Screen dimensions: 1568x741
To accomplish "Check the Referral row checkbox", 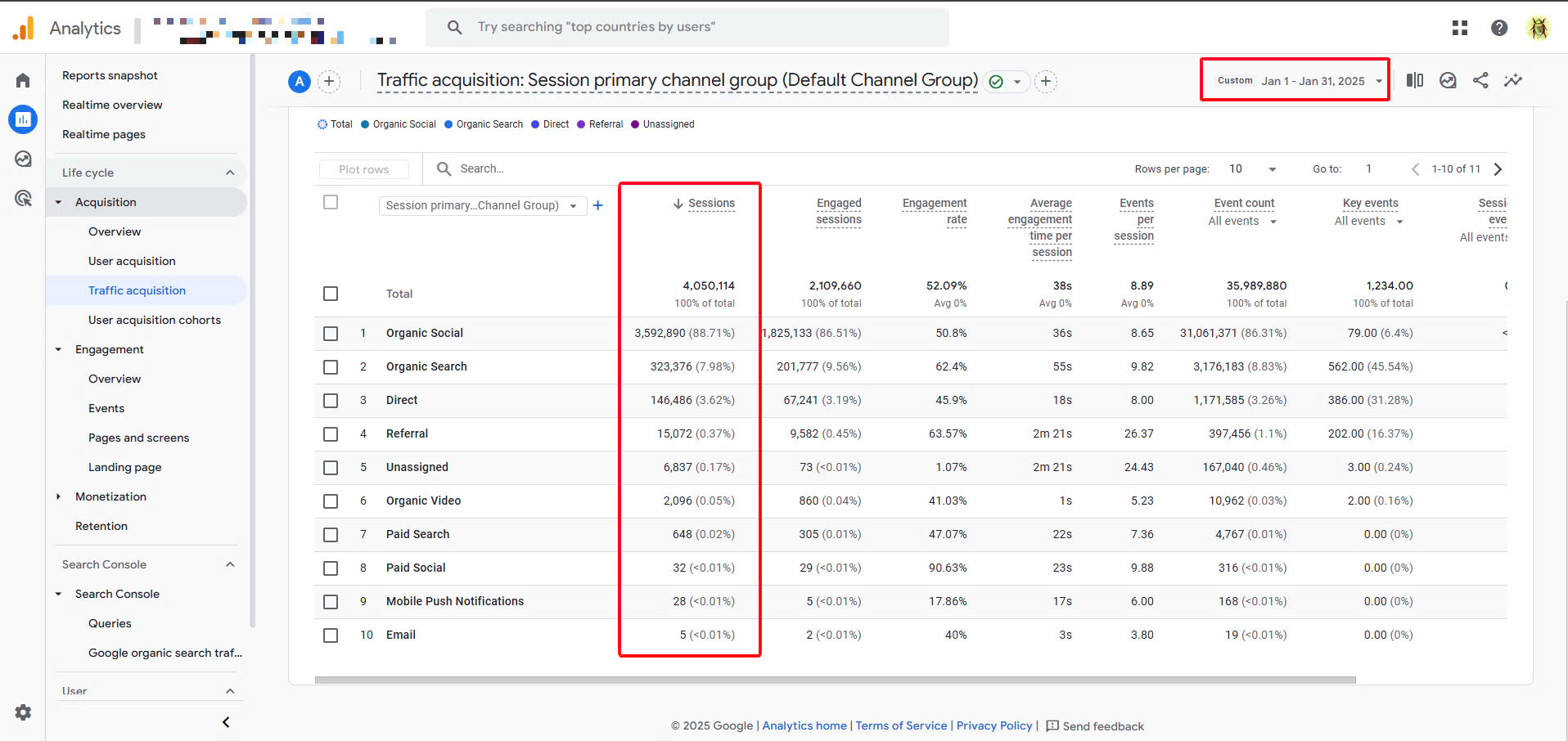I will (x=331, y=434).
